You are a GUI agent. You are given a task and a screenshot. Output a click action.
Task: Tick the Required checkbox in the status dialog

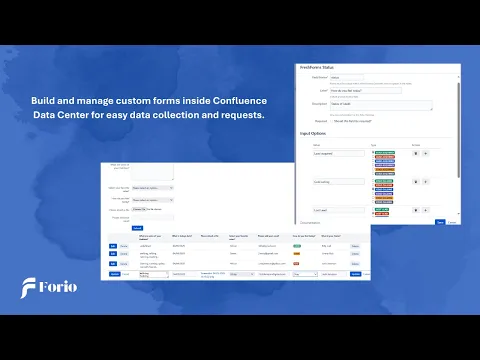pyautogui.click(x=331, y=121)
